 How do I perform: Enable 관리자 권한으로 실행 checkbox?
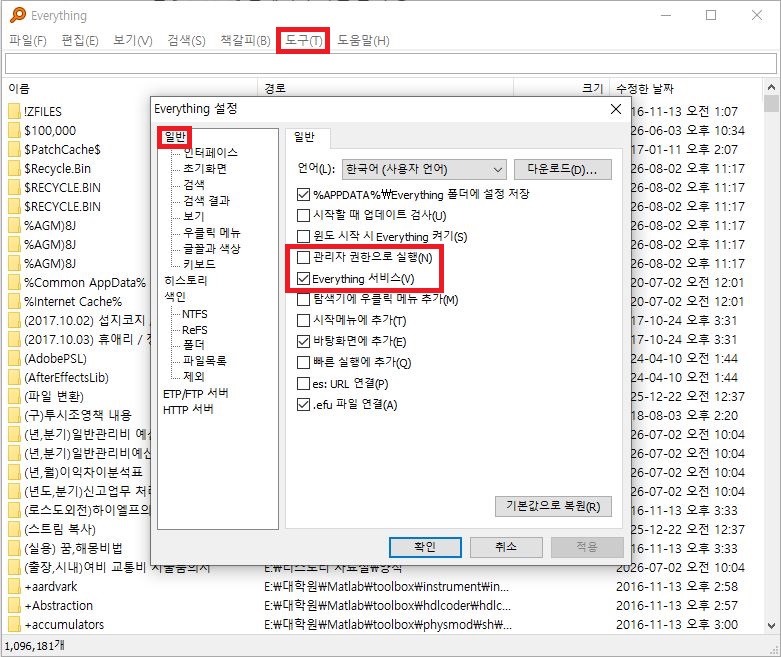click(303, 257)
